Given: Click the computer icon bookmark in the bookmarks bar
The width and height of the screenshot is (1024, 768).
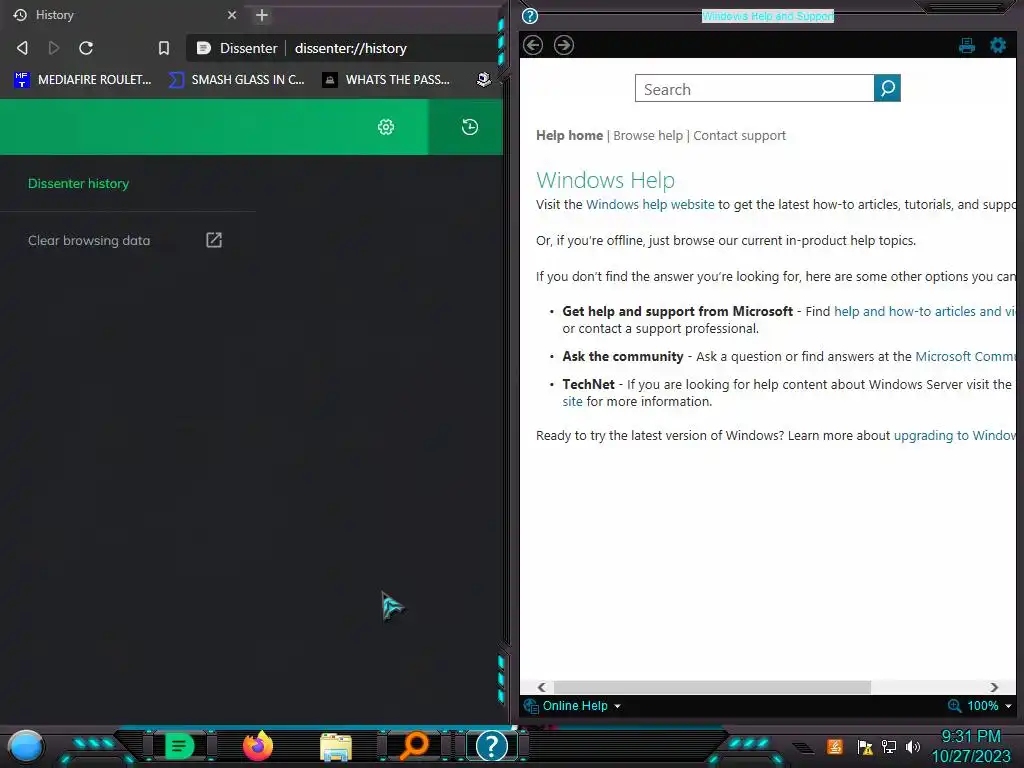Looking at the screenshot, I should (x=483, y=80).
